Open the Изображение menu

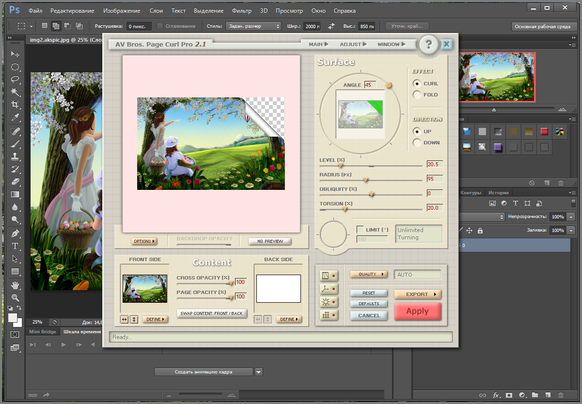[122, 11]
